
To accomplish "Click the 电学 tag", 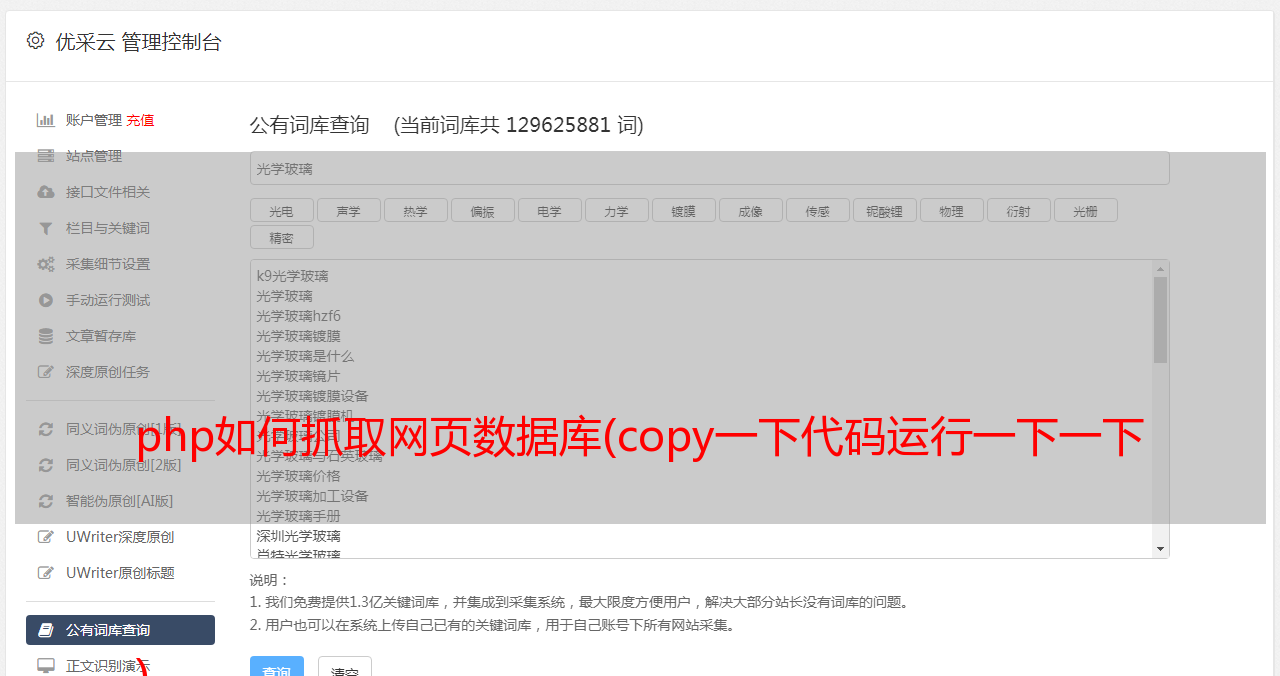I will coord(549,210).
